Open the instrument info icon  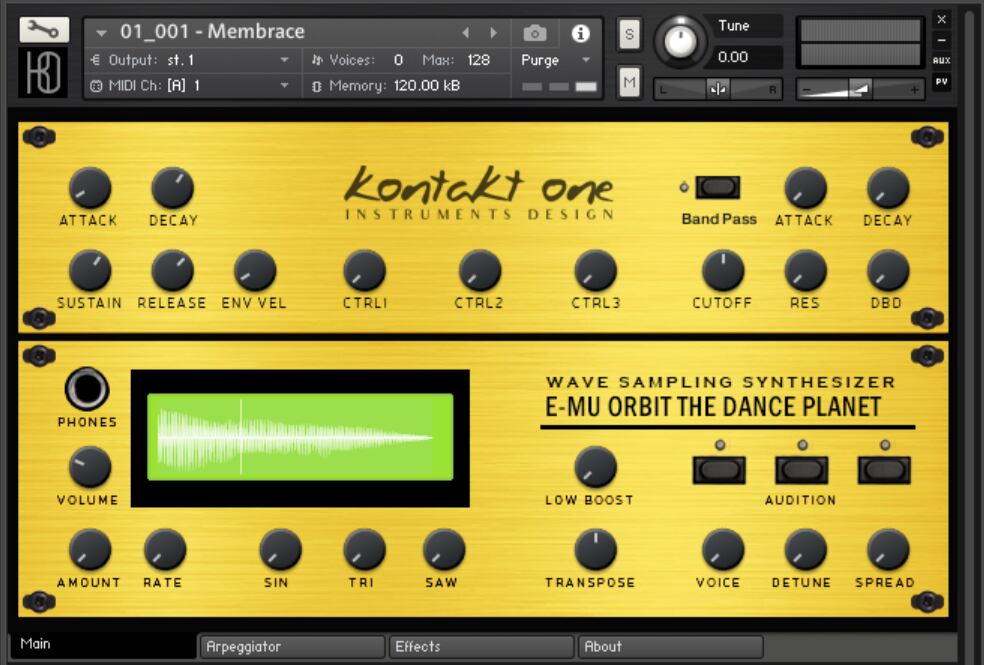point(580,33)
